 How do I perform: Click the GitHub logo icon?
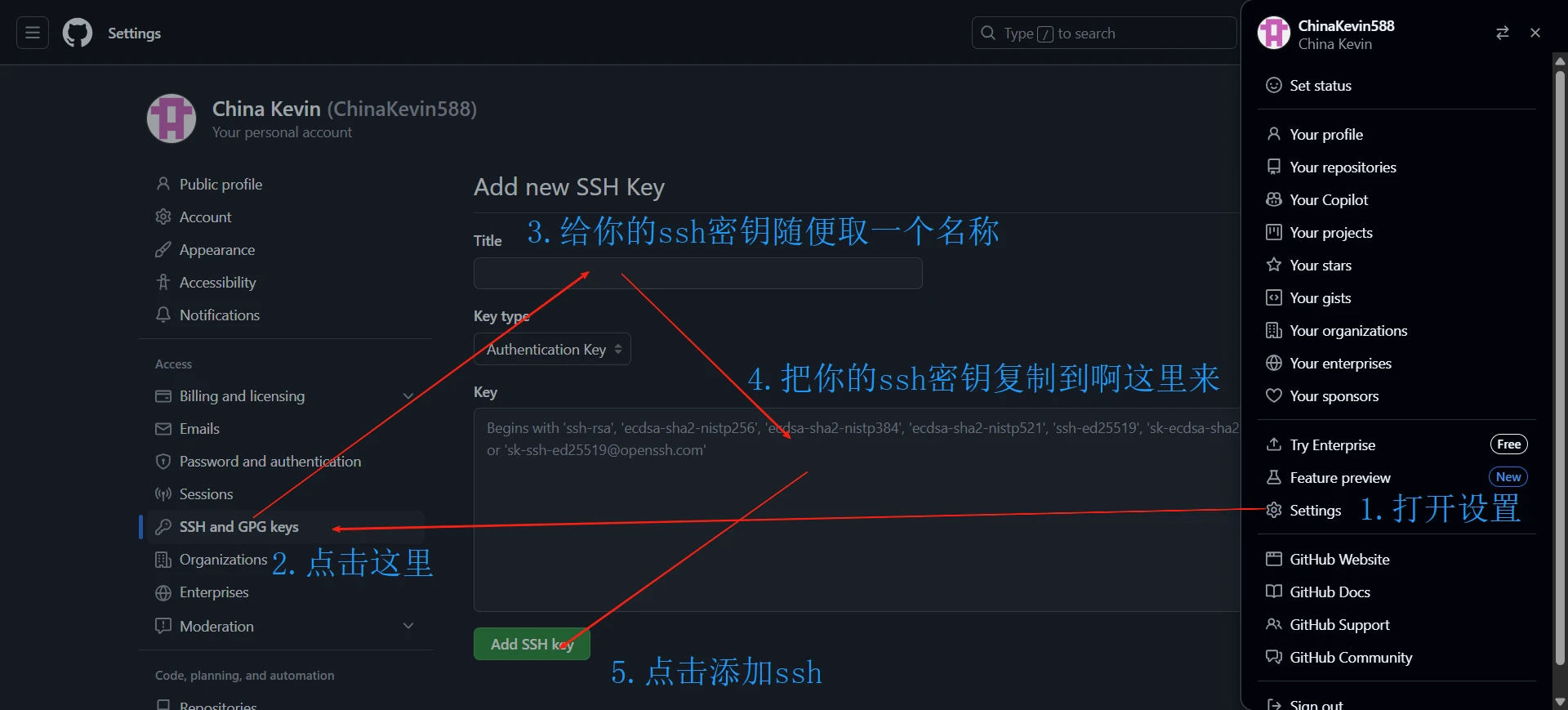(x=78, y=33)
